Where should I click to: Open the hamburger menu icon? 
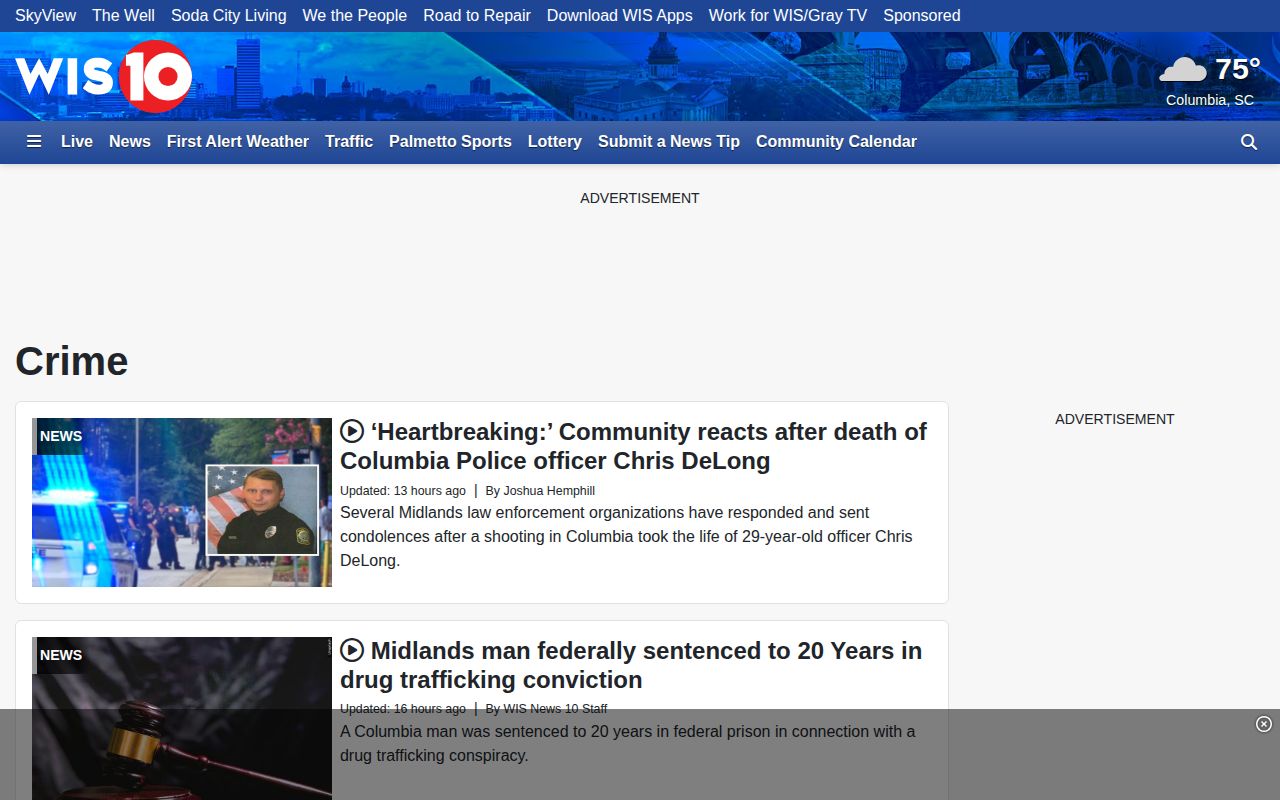(34, 142)
